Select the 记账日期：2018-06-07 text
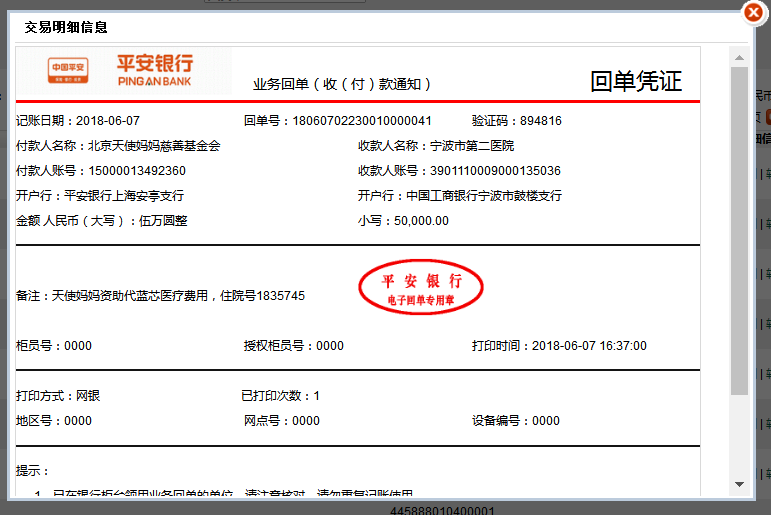The image size is (771, 515). pos(78,121)
